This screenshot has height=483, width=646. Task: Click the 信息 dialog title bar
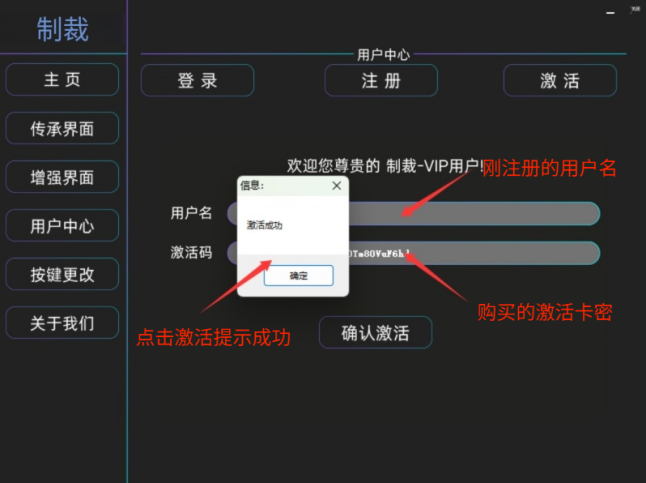click(280, 185)
